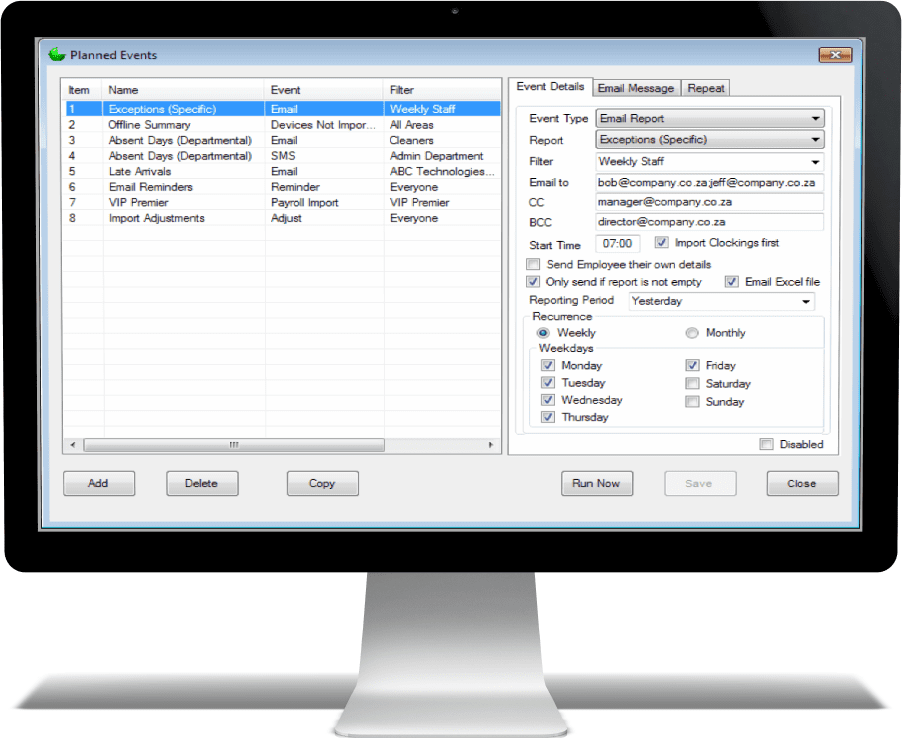Toggle the Import Clockings first checkbox
This screenshot has width=902, height=738.
tap(662, 243)
